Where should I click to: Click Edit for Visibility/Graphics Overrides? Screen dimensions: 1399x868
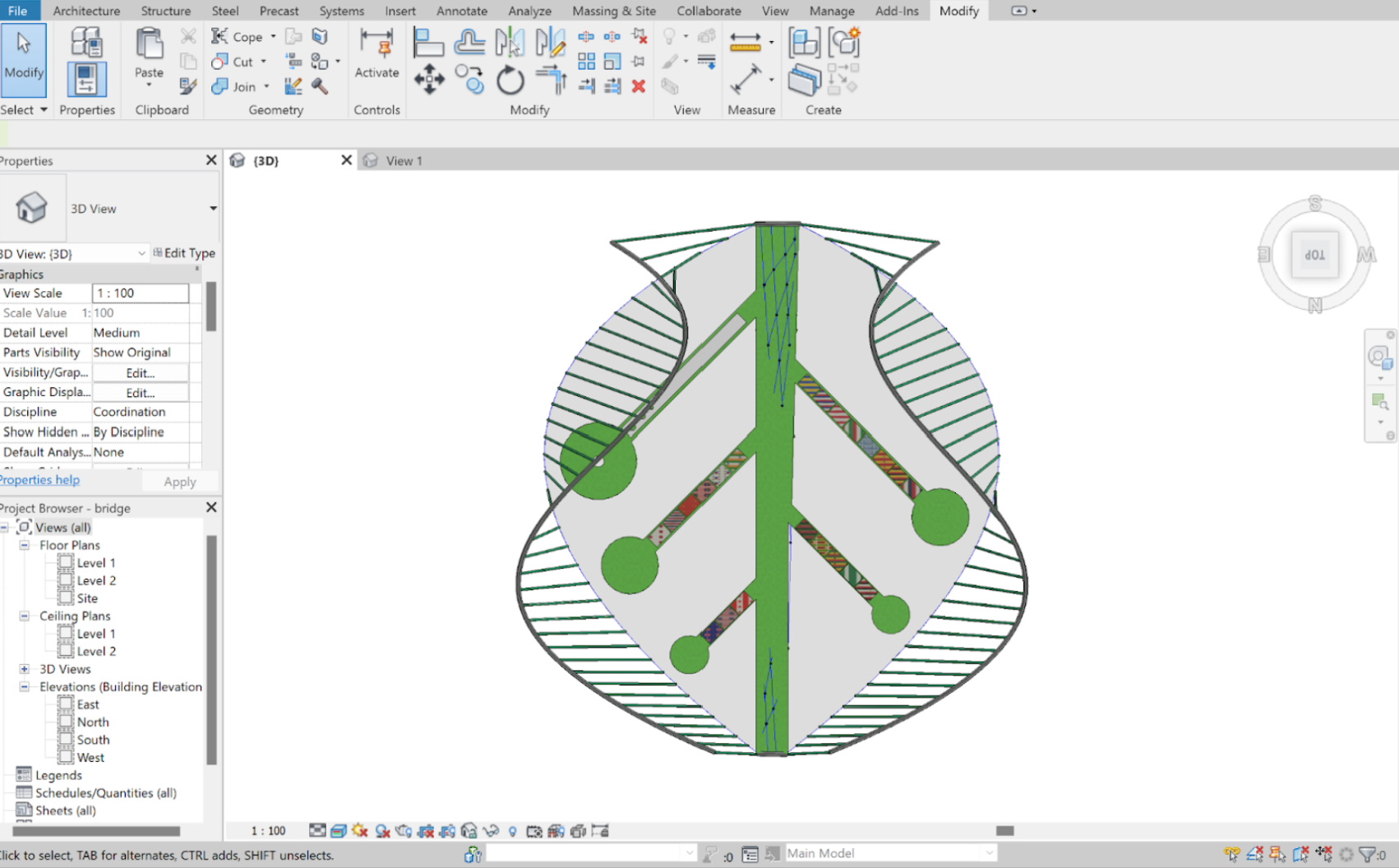point(141,372)
